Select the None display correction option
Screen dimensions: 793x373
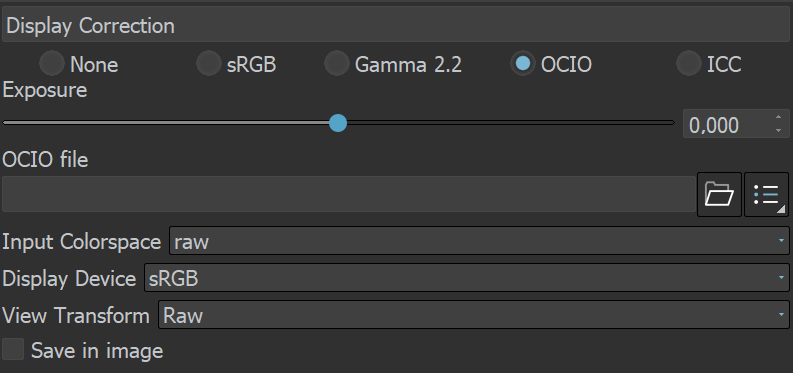pos(52,64)
